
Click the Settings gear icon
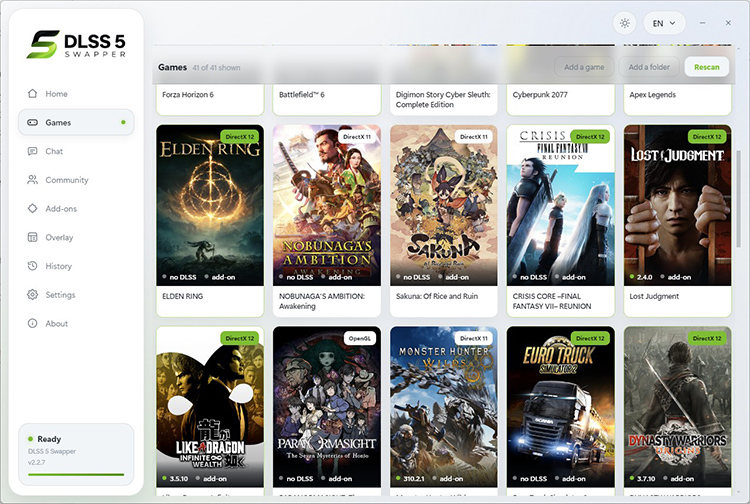32,295
